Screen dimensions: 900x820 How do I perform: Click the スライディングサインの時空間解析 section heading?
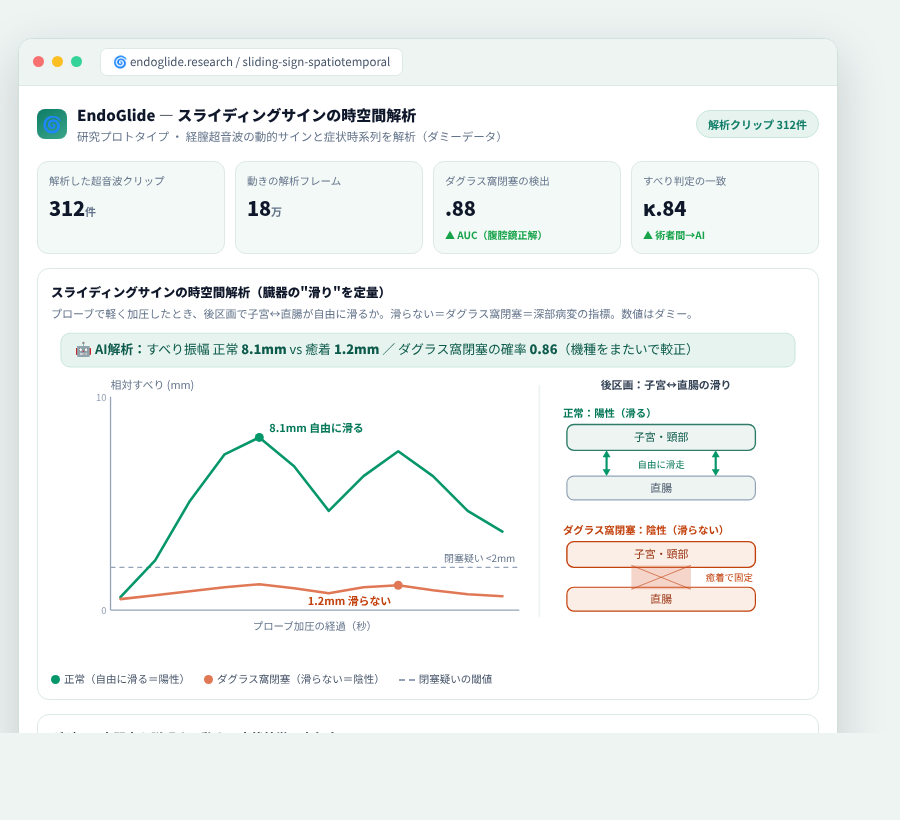(x=218, y=293)
